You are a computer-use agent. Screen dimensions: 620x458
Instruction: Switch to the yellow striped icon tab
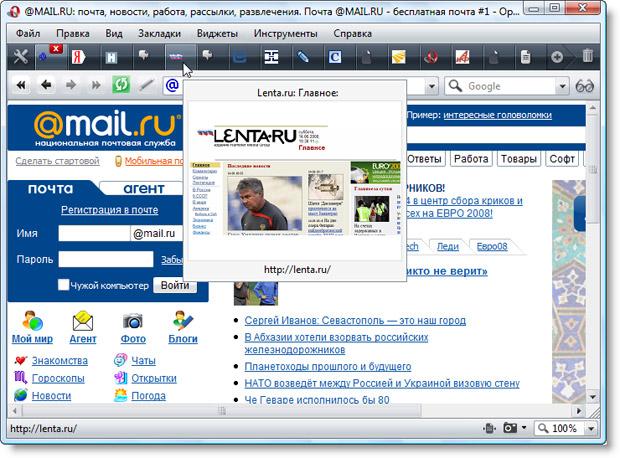tap(399, 57)
